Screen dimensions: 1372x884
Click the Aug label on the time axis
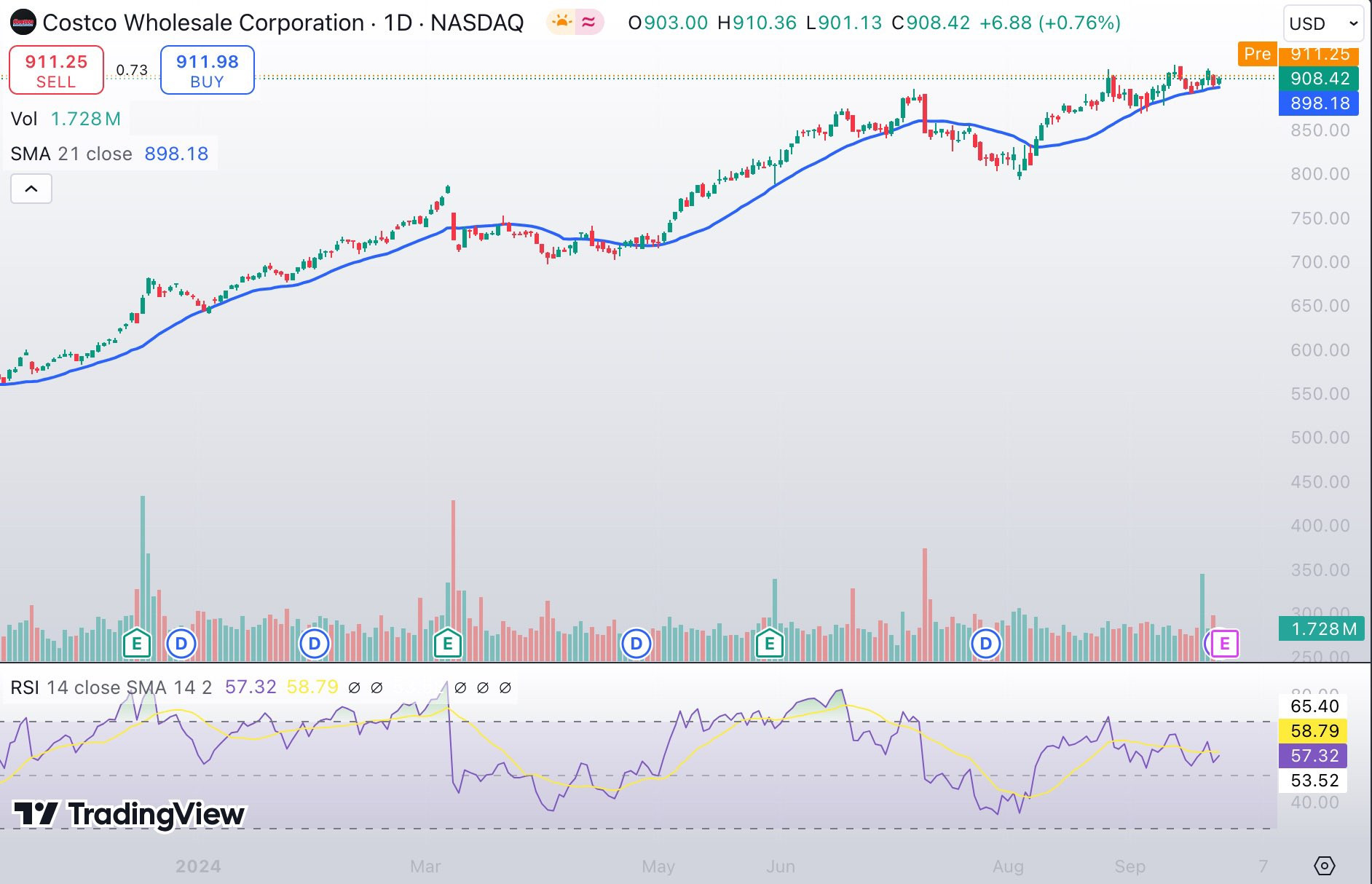click(1008, 867)
